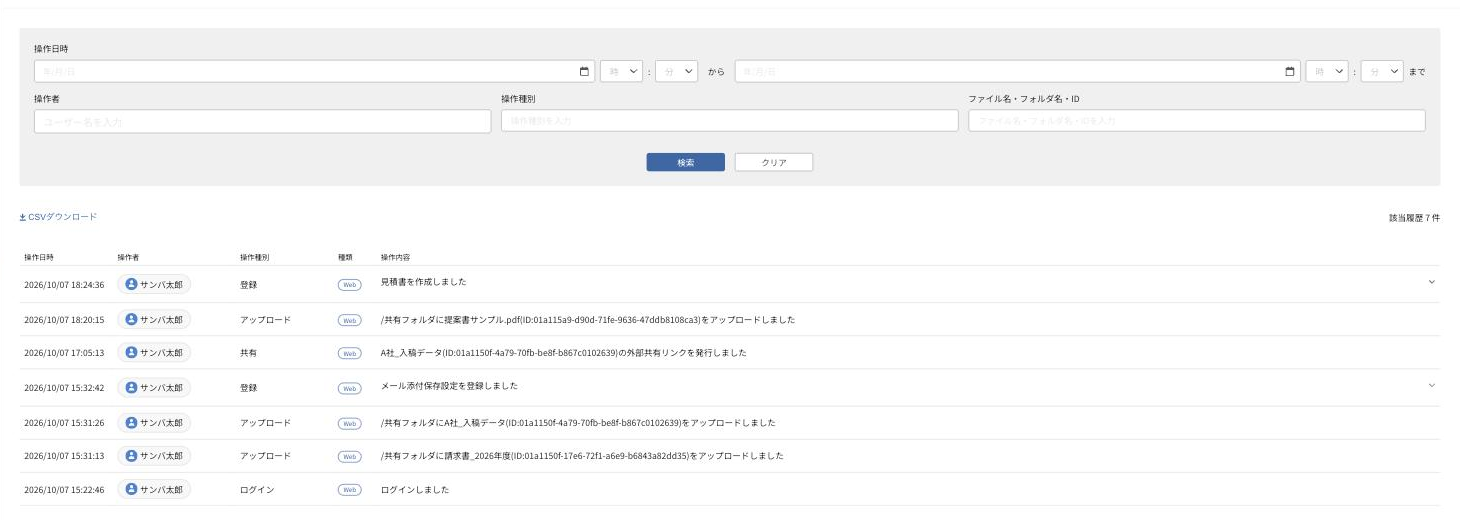Click user avatar icon in 18:24:36 row

click(x=131, y=284)
